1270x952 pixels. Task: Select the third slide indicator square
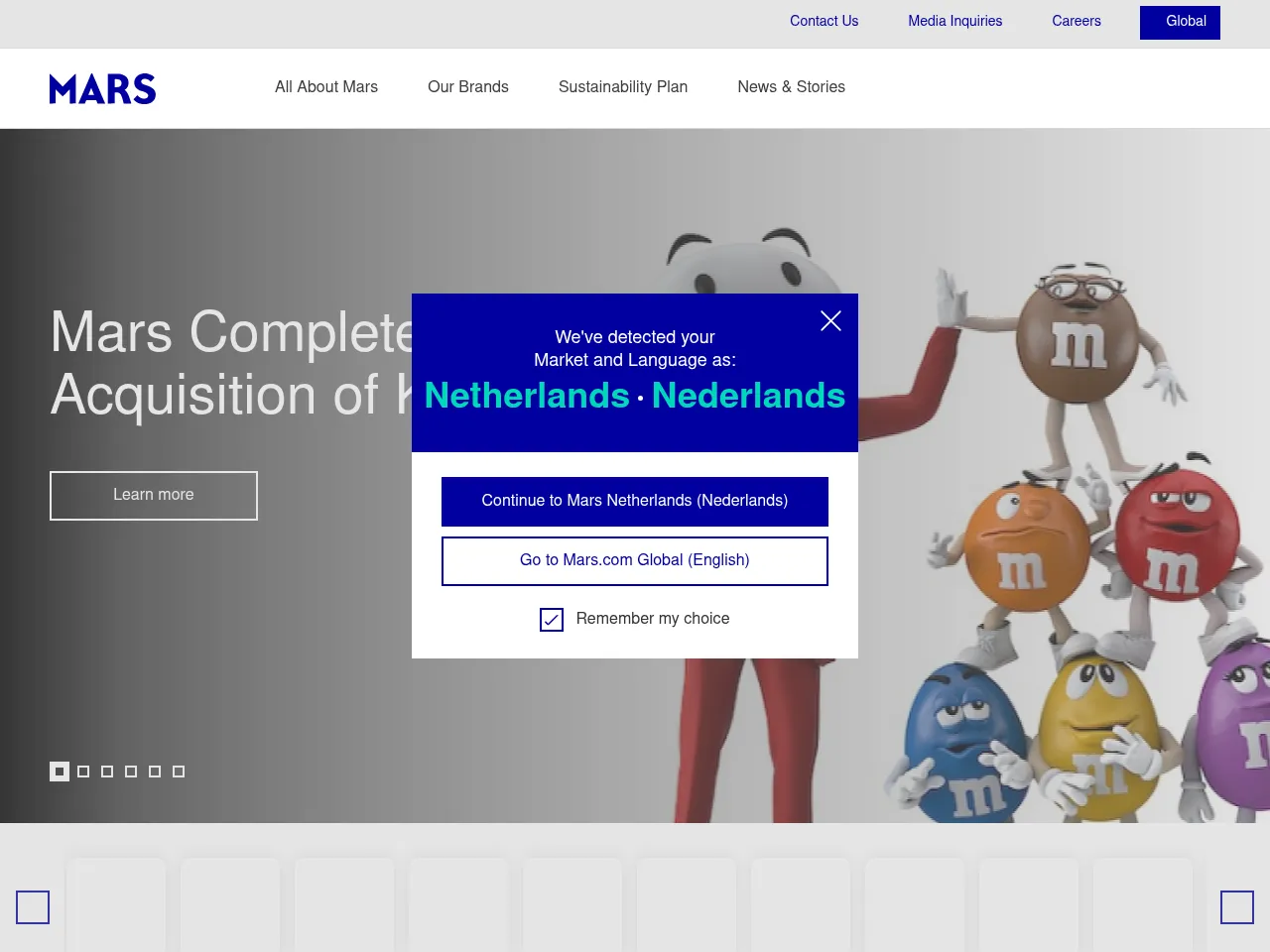tap(107, 771)
